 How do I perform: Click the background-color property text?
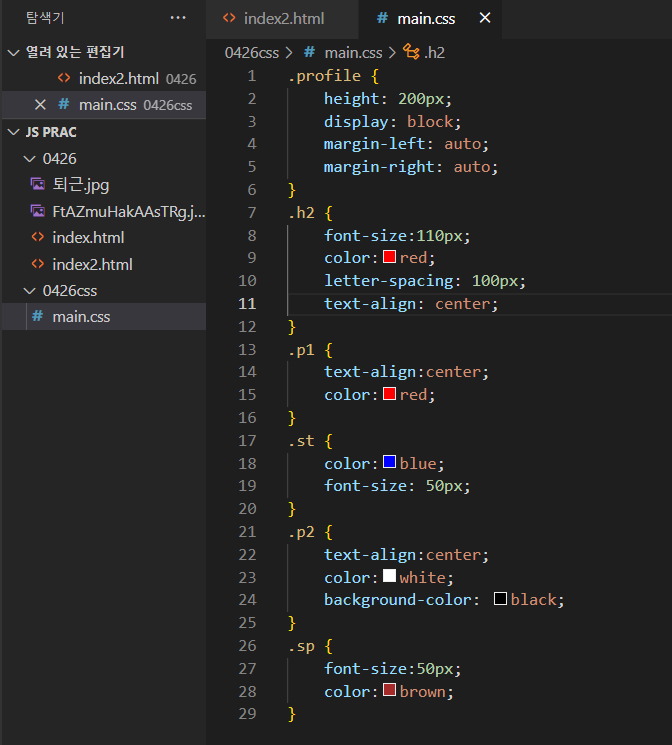click(398, 600)
